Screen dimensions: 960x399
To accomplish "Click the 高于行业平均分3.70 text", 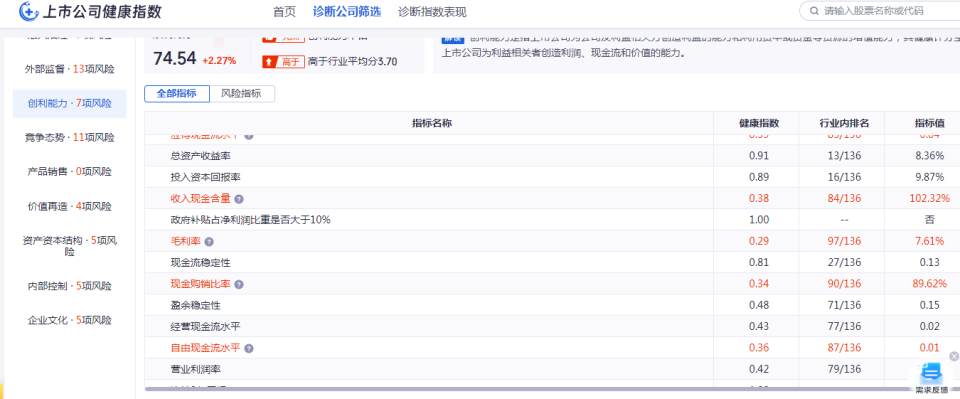I will (353, 61).
